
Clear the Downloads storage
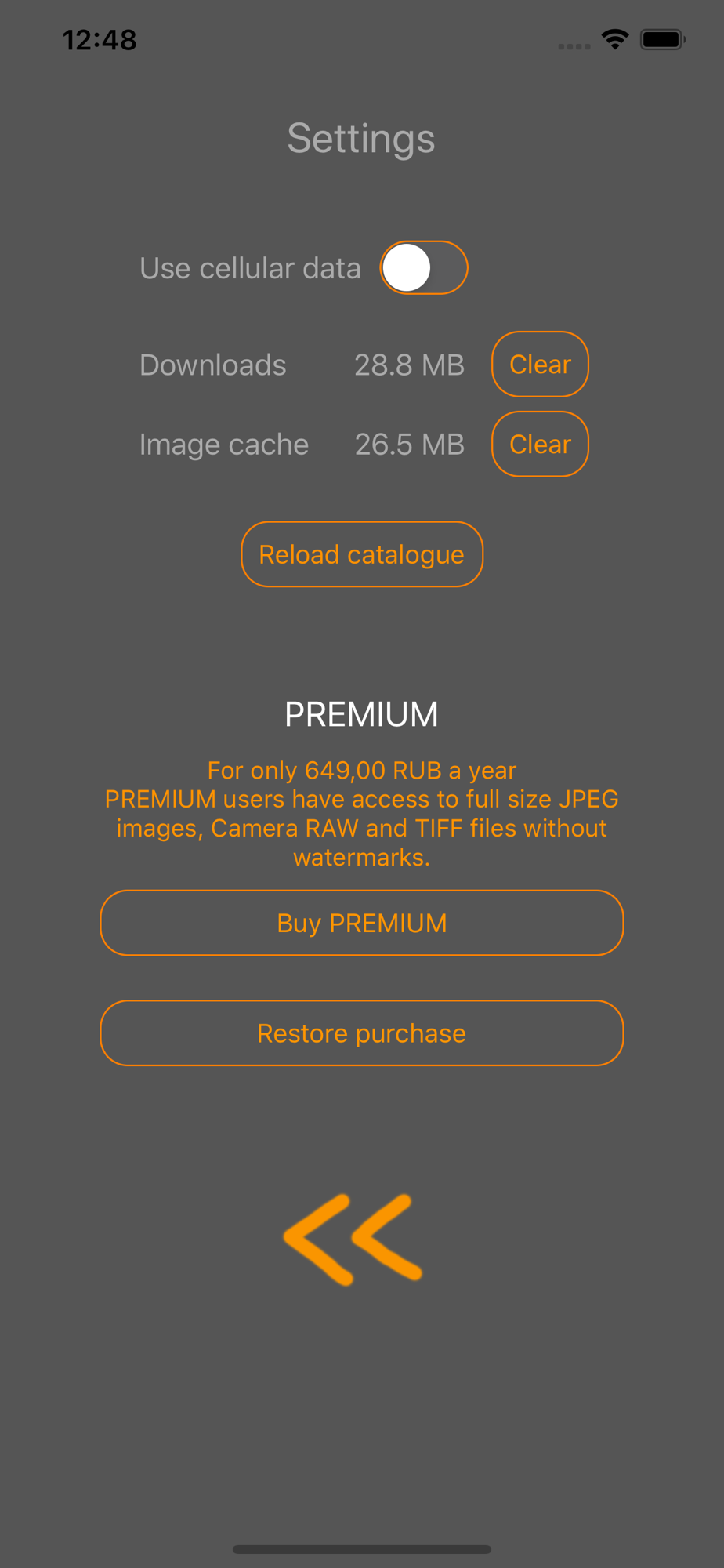point(540,364)
